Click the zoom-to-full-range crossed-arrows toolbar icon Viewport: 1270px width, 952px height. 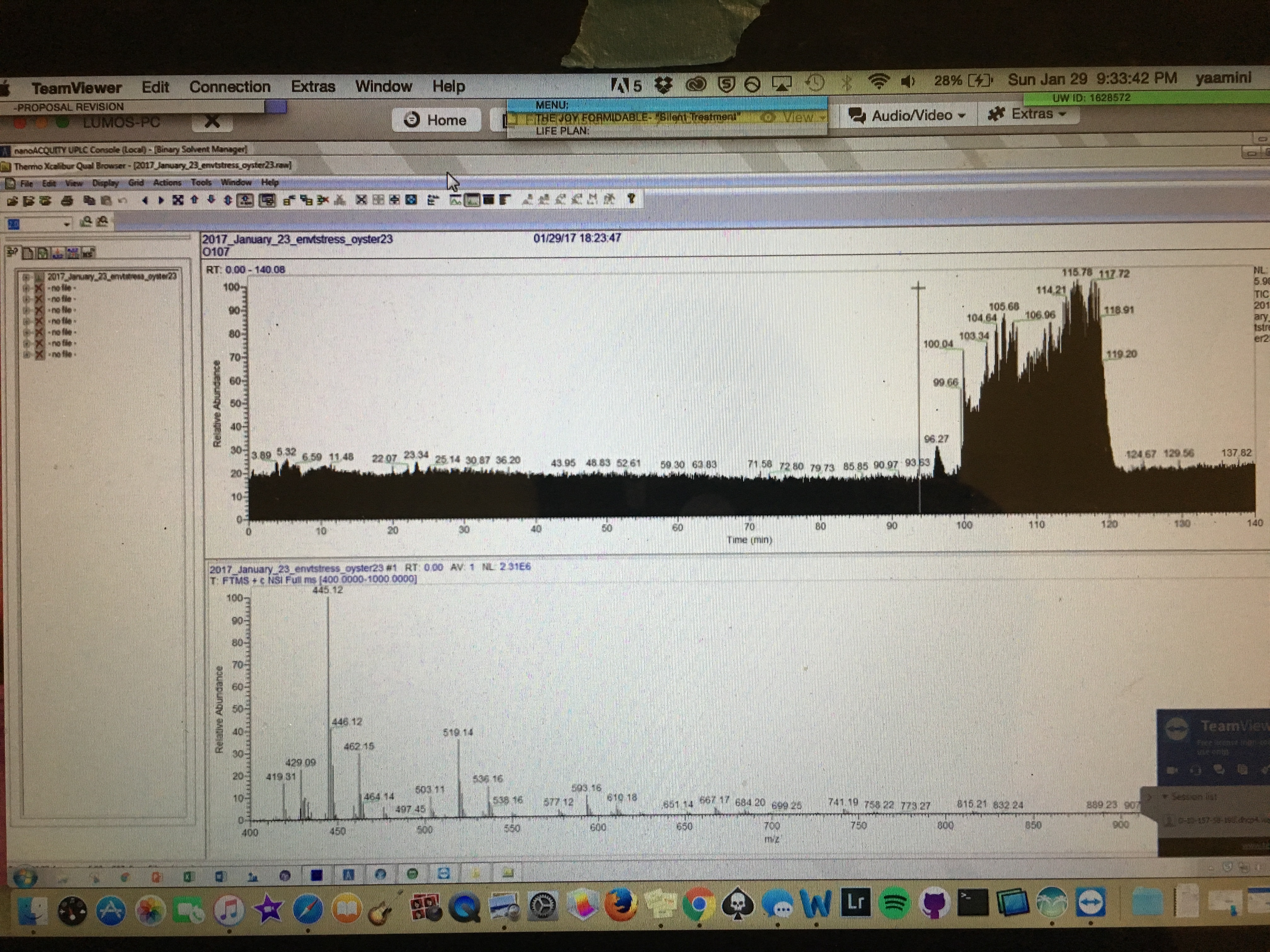pos(178,200)
